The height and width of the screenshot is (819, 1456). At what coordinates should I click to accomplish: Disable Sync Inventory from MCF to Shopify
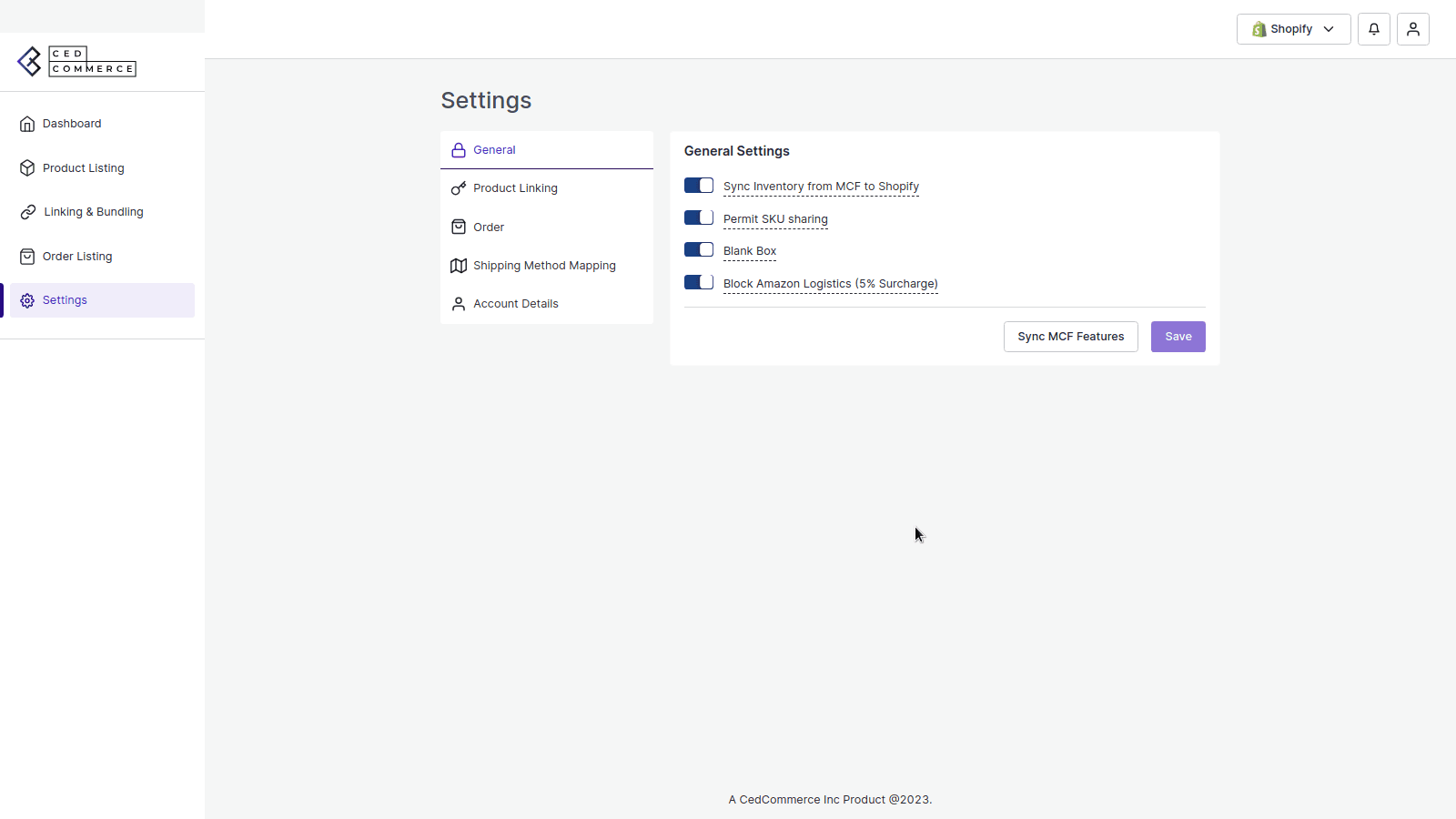coord(697,185)
